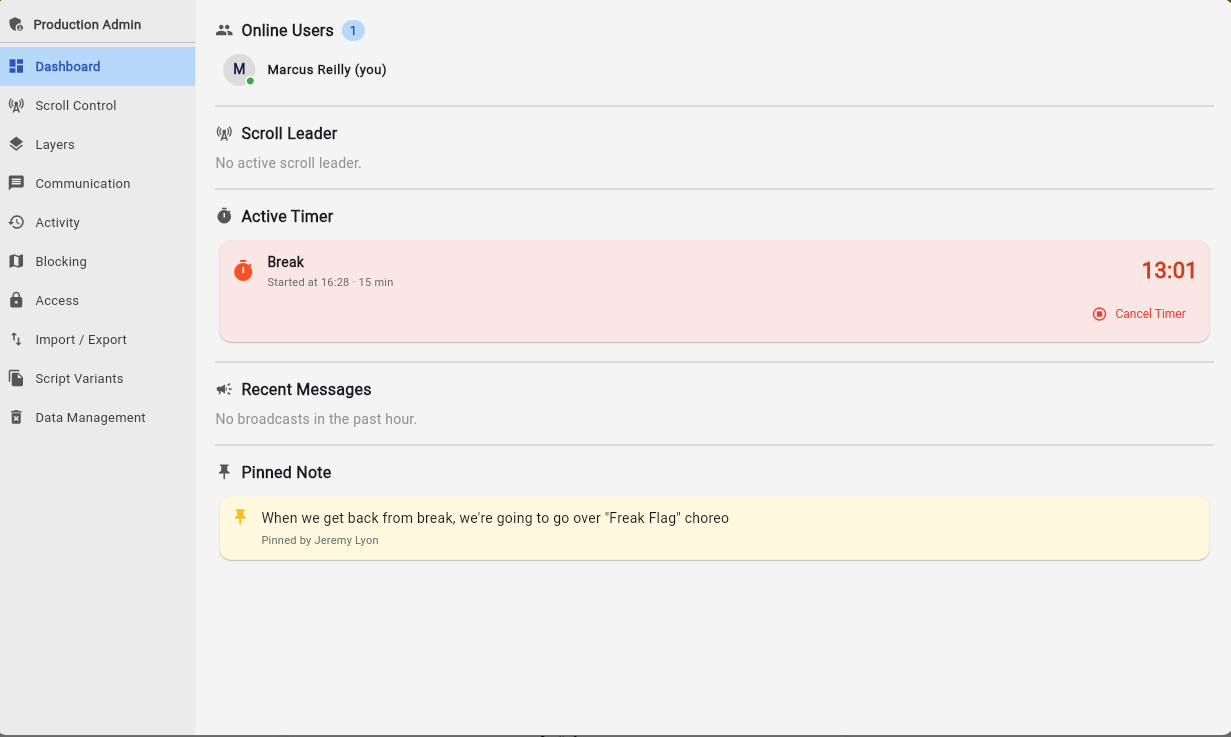Select the Blocking sidebar icon

[15, 261]
